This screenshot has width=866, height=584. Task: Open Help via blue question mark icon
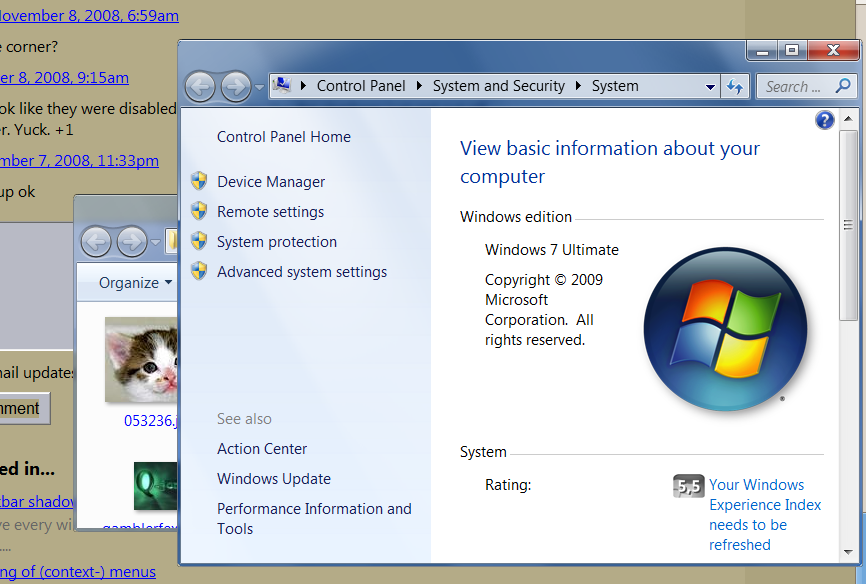click(825, 120)
